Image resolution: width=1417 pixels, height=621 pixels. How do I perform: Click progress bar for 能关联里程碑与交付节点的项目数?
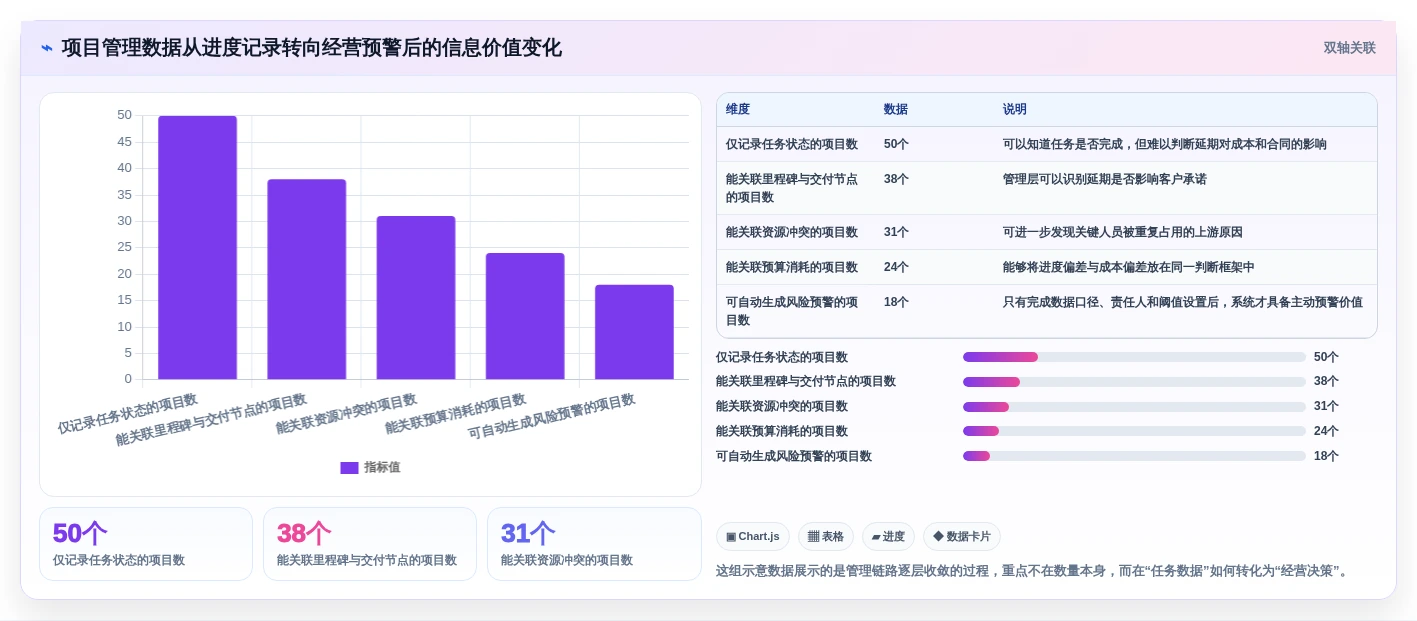[1134, 382]
